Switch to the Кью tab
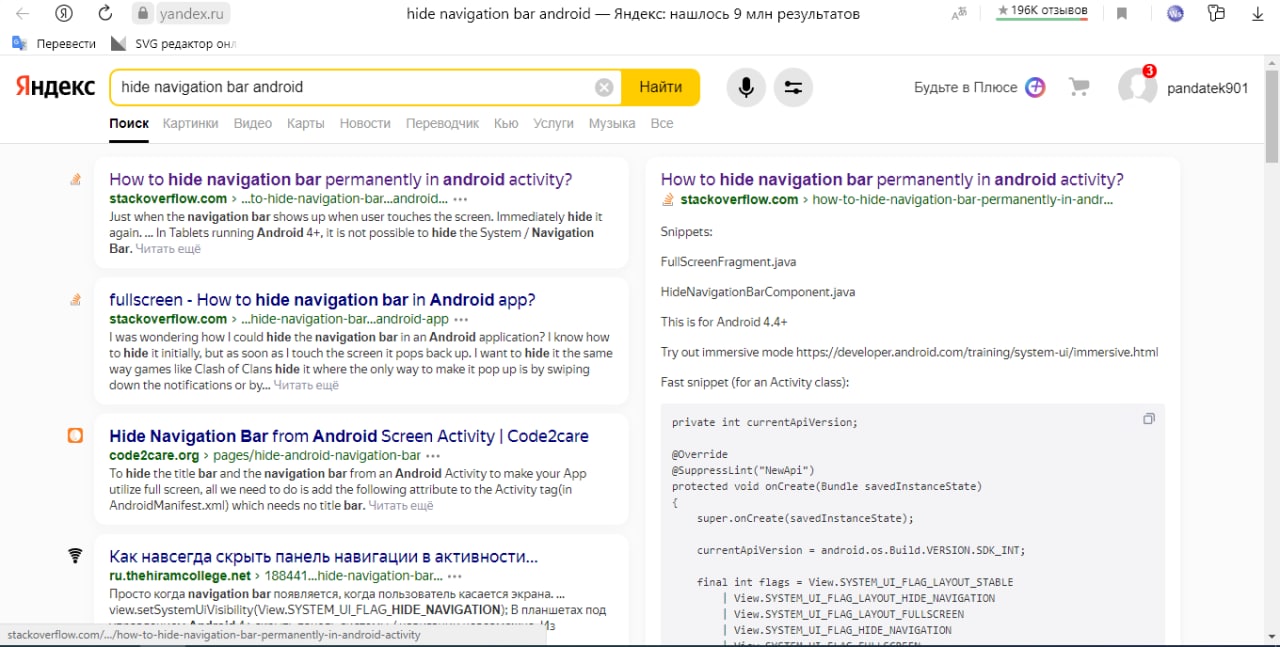Image resolution: width=1280 pixels, height=647 pixels. point(506,123)
